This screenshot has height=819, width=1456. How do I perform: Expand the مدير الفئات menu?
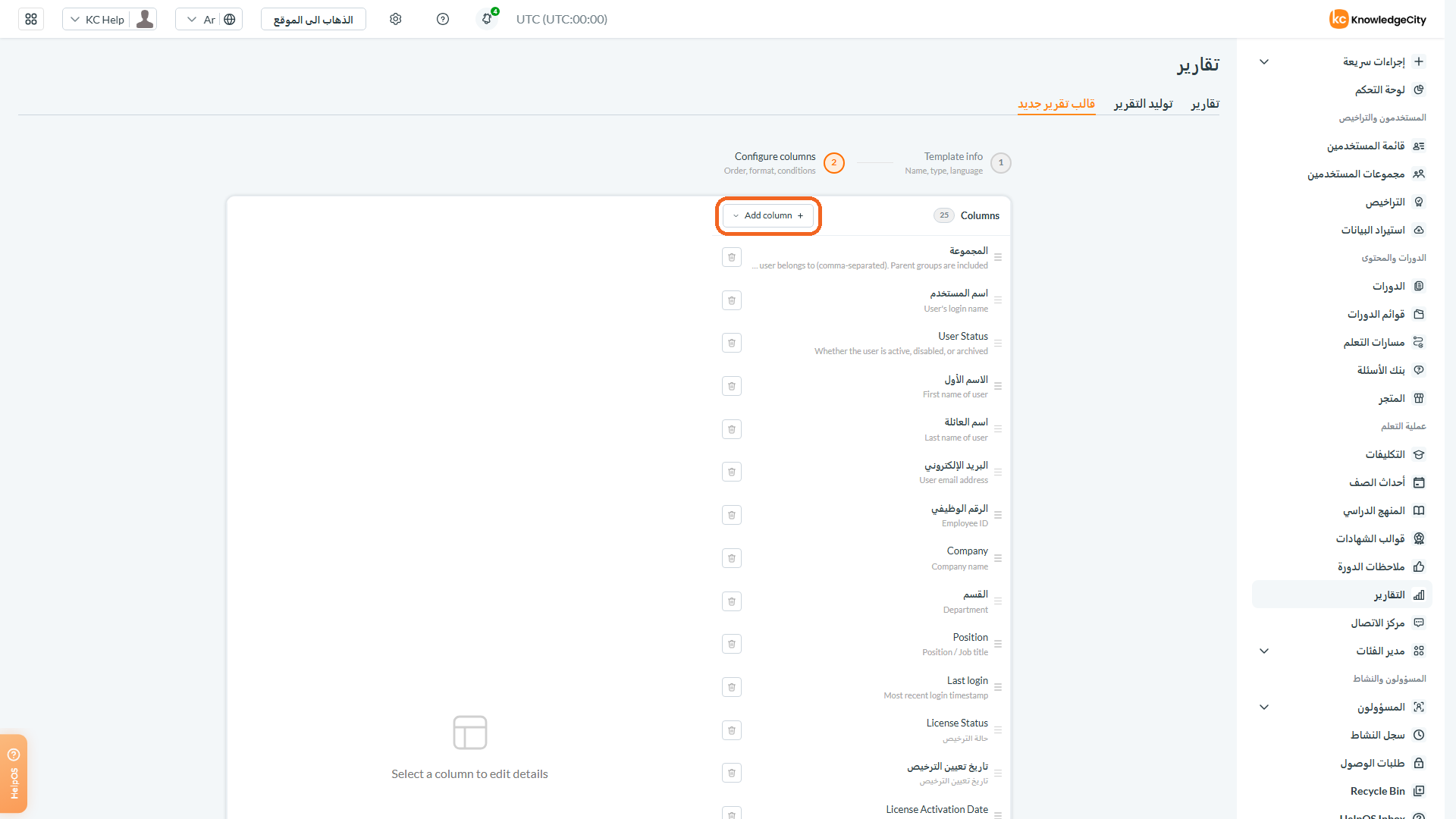pos(1264,651)
